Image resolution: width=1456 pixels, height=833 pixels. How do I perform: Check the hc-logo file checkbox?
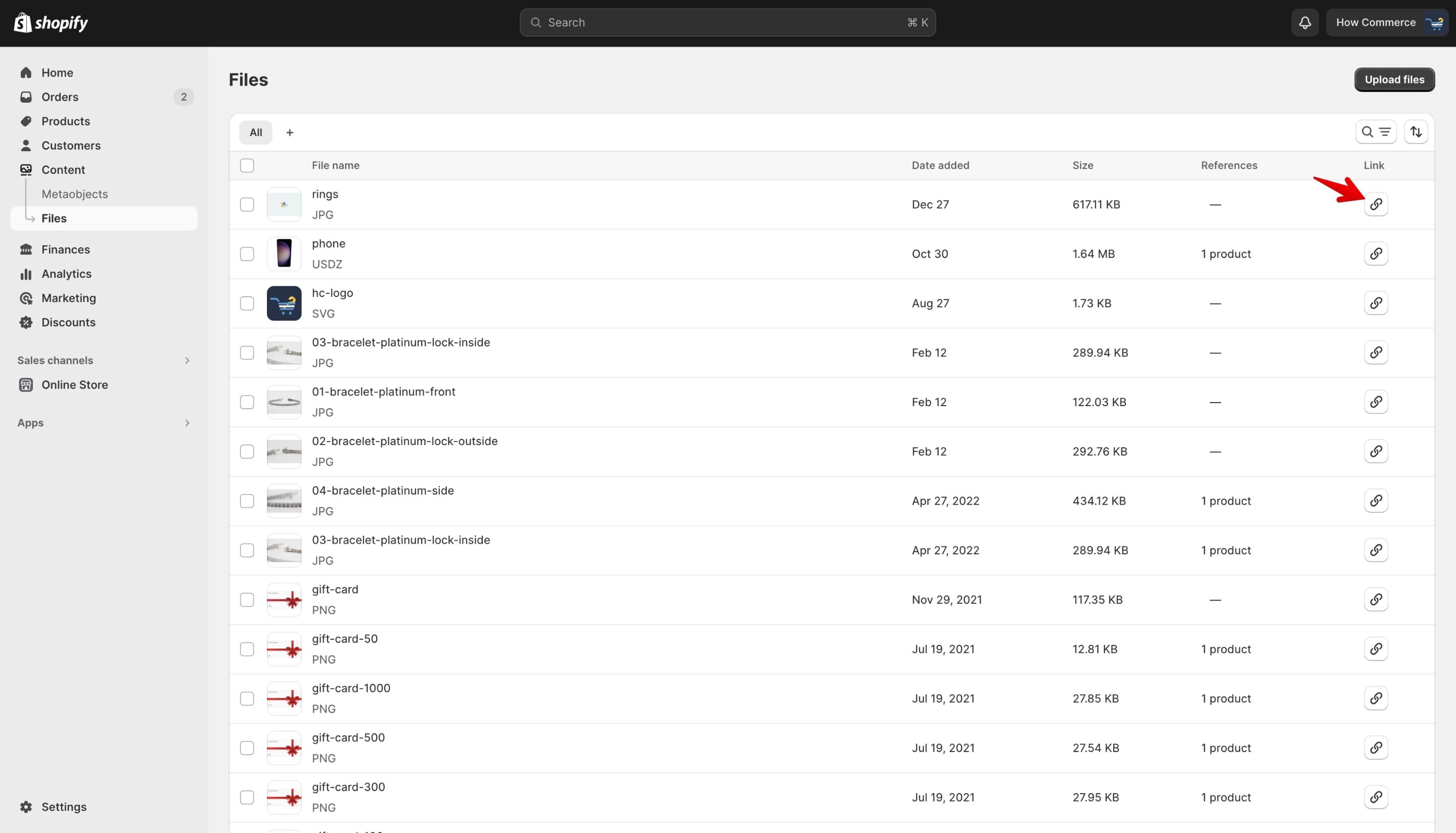[x=247, y=303]
